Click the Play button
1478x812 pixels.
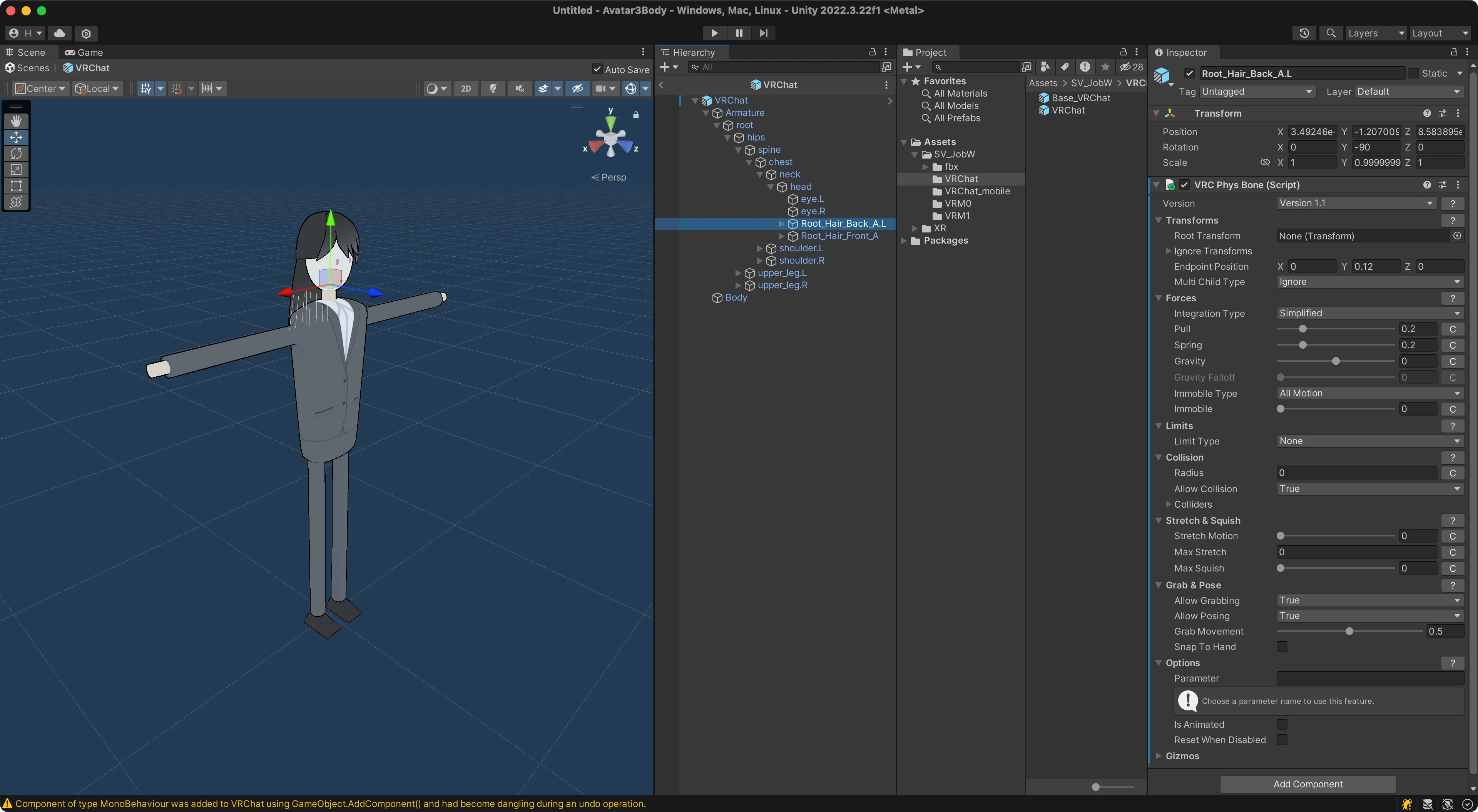pos(714,33)
